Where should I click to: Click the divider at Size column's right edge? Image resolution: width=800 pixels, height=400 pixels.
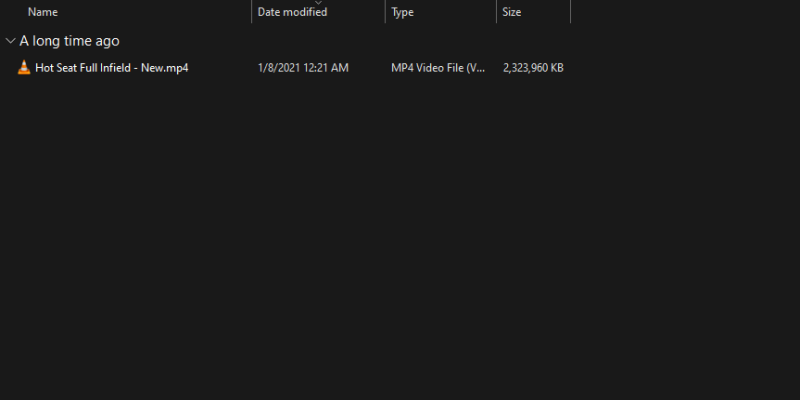click(x=570, y=12)
